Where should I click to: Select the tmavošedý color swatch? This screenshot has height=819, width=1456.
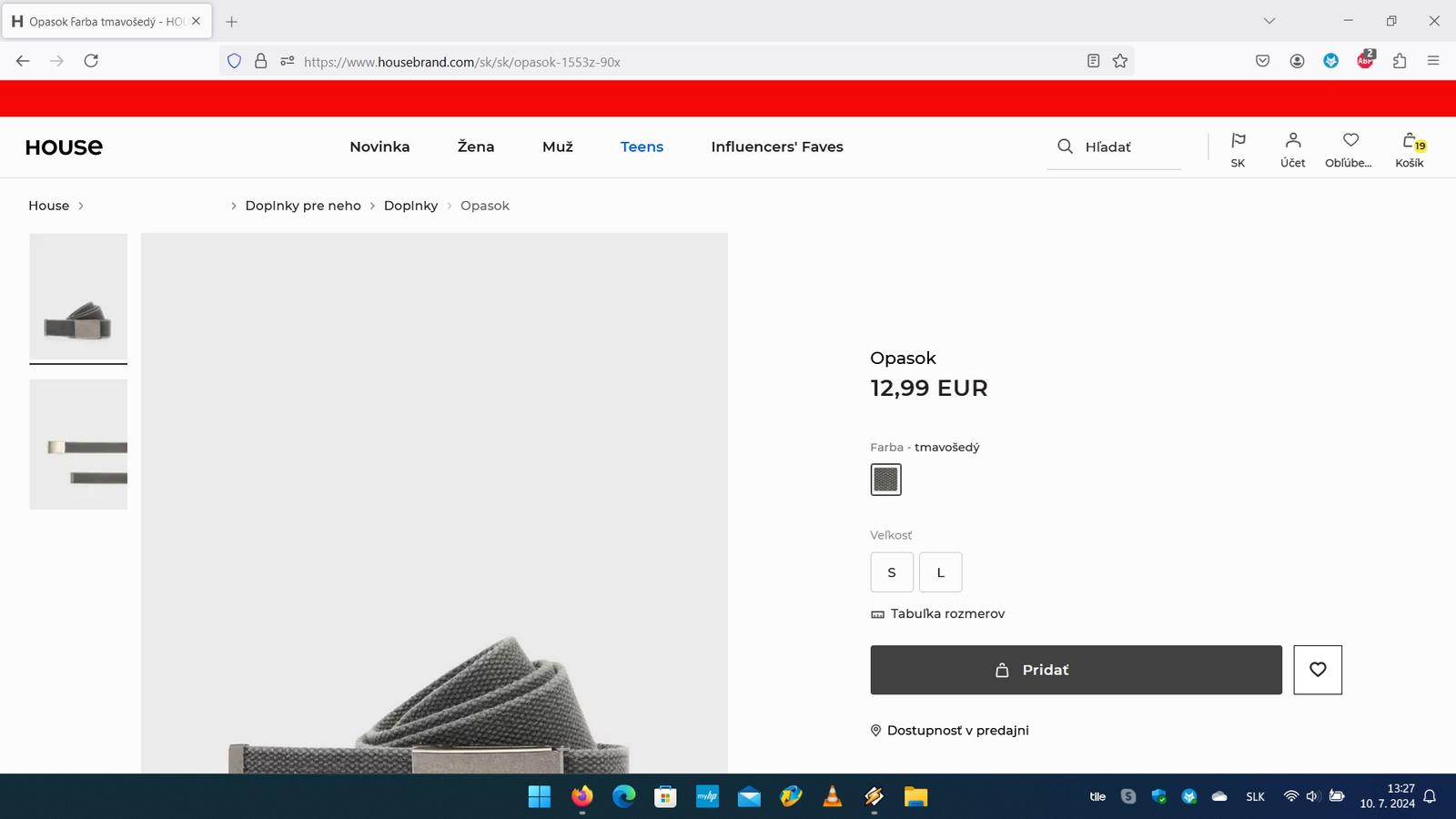pyautogui.click(x=885, y=480)
